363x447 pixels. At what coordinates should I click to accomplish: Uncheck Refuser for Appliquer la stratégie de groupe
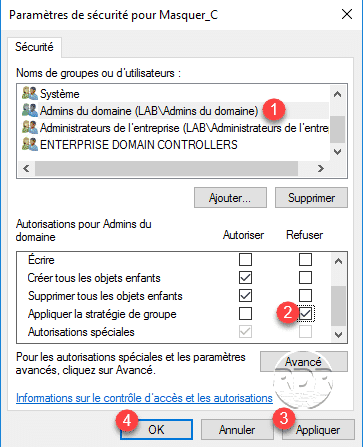click(305, 313)
